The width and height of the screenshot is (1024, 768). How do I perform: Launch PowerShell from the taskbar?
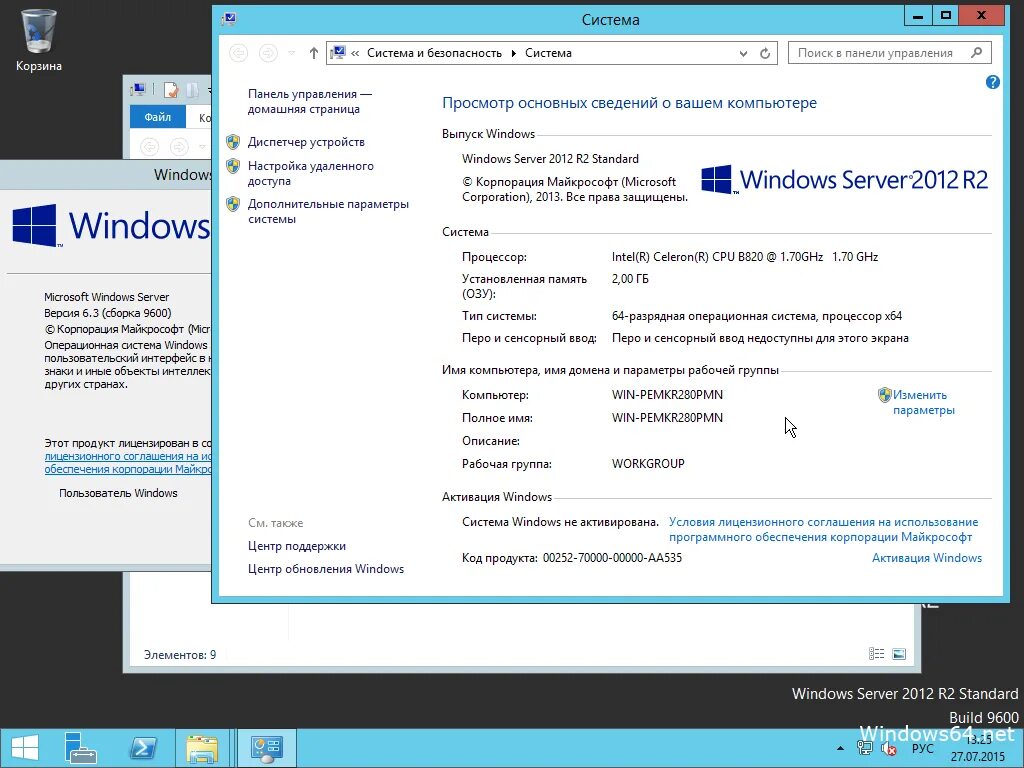[x=143, y=748]
